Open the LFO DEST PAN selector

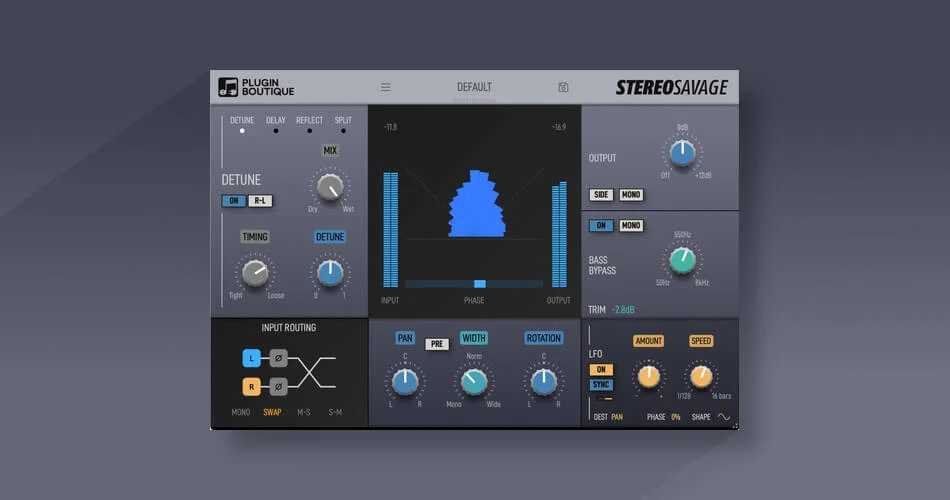(617, 417)
